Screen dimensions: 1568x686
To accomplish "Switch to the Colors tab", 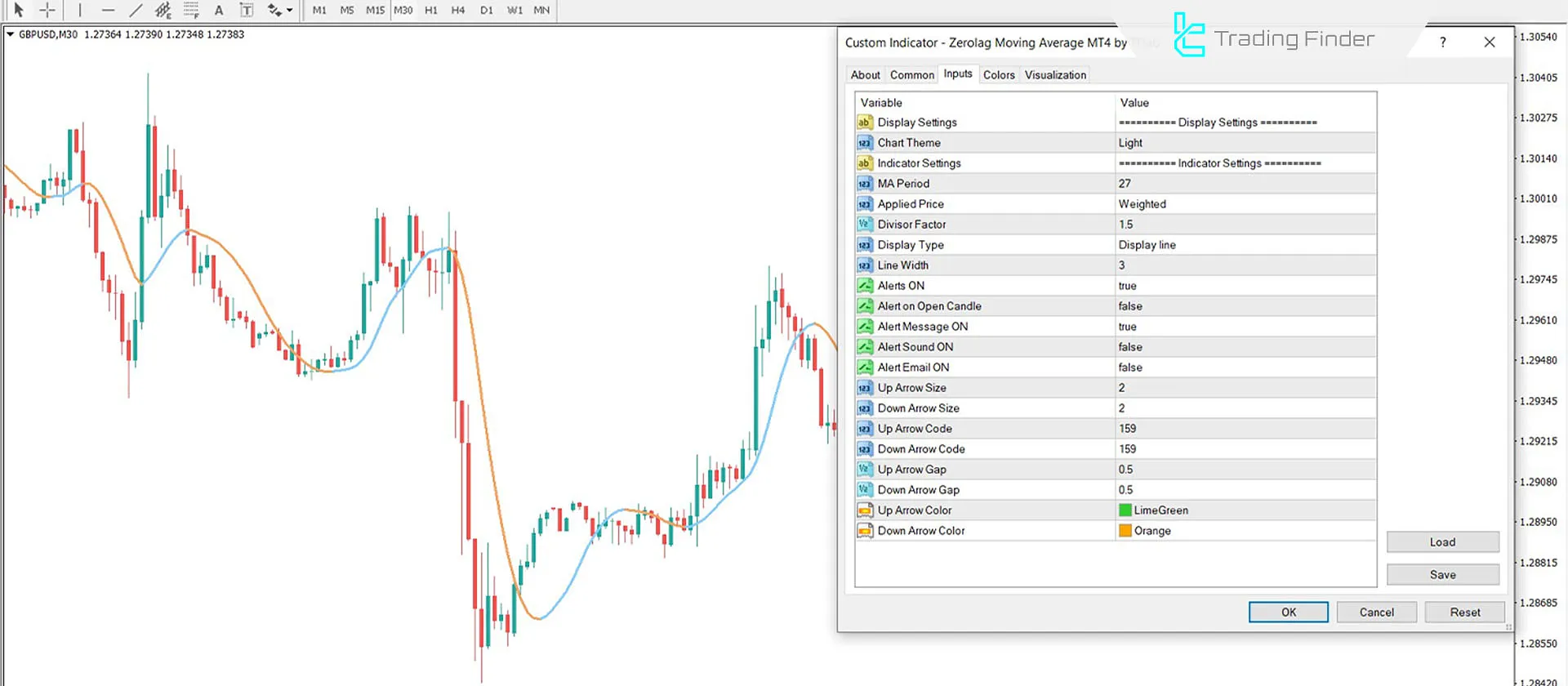I will (x=998, y=75).
